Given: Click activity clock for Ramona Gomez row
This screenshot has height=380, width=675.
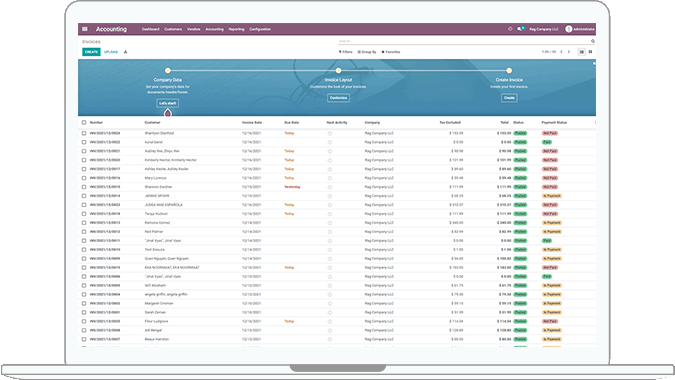Looking at the screenshot, I should click(x=330, y=223).
